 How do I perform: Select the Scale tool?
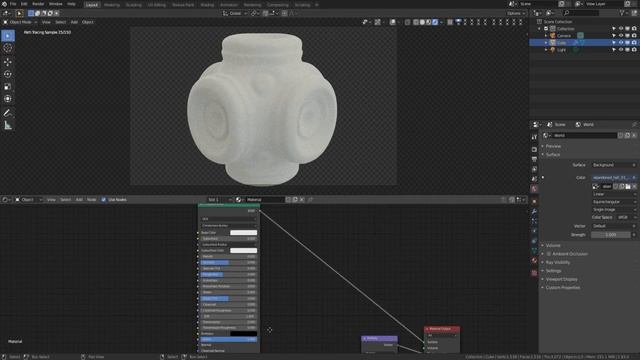[8, 87]
